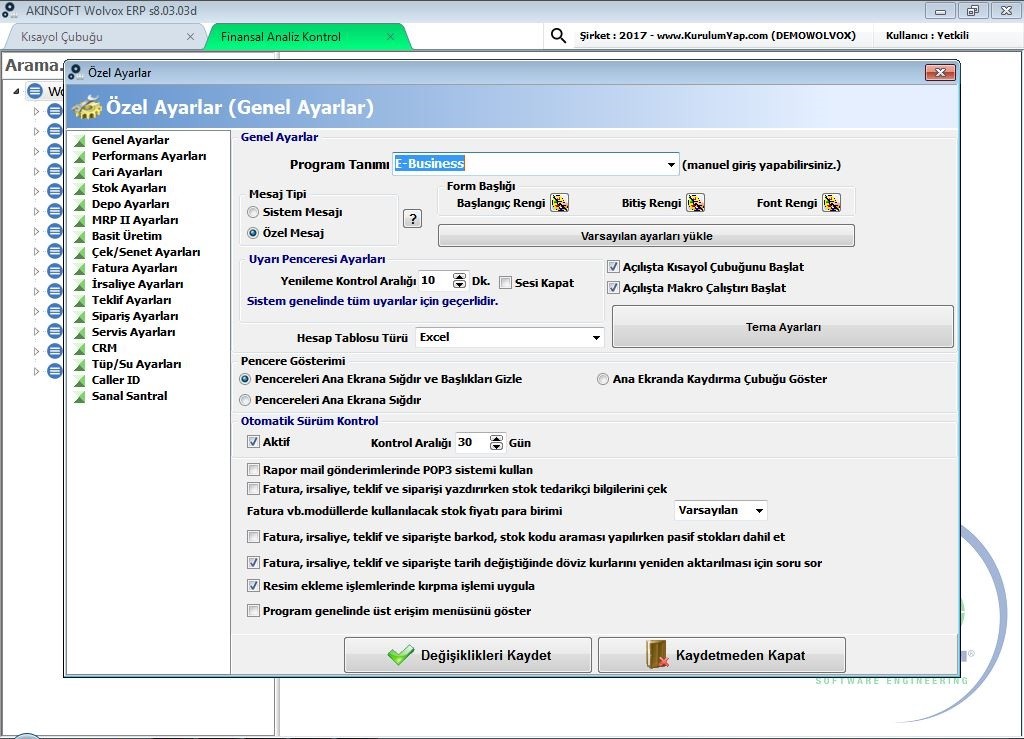Decrease the Kontrol Aralığı days value
Image resolution: width=1024 pixels, height=739 pixels.
(496, 447)
